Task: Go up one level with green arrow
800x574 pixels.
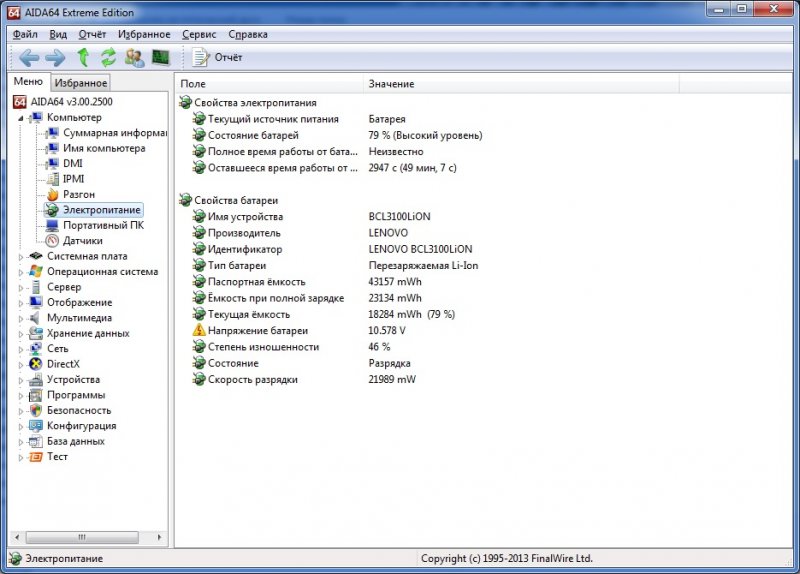Action: tap(83, 57)
